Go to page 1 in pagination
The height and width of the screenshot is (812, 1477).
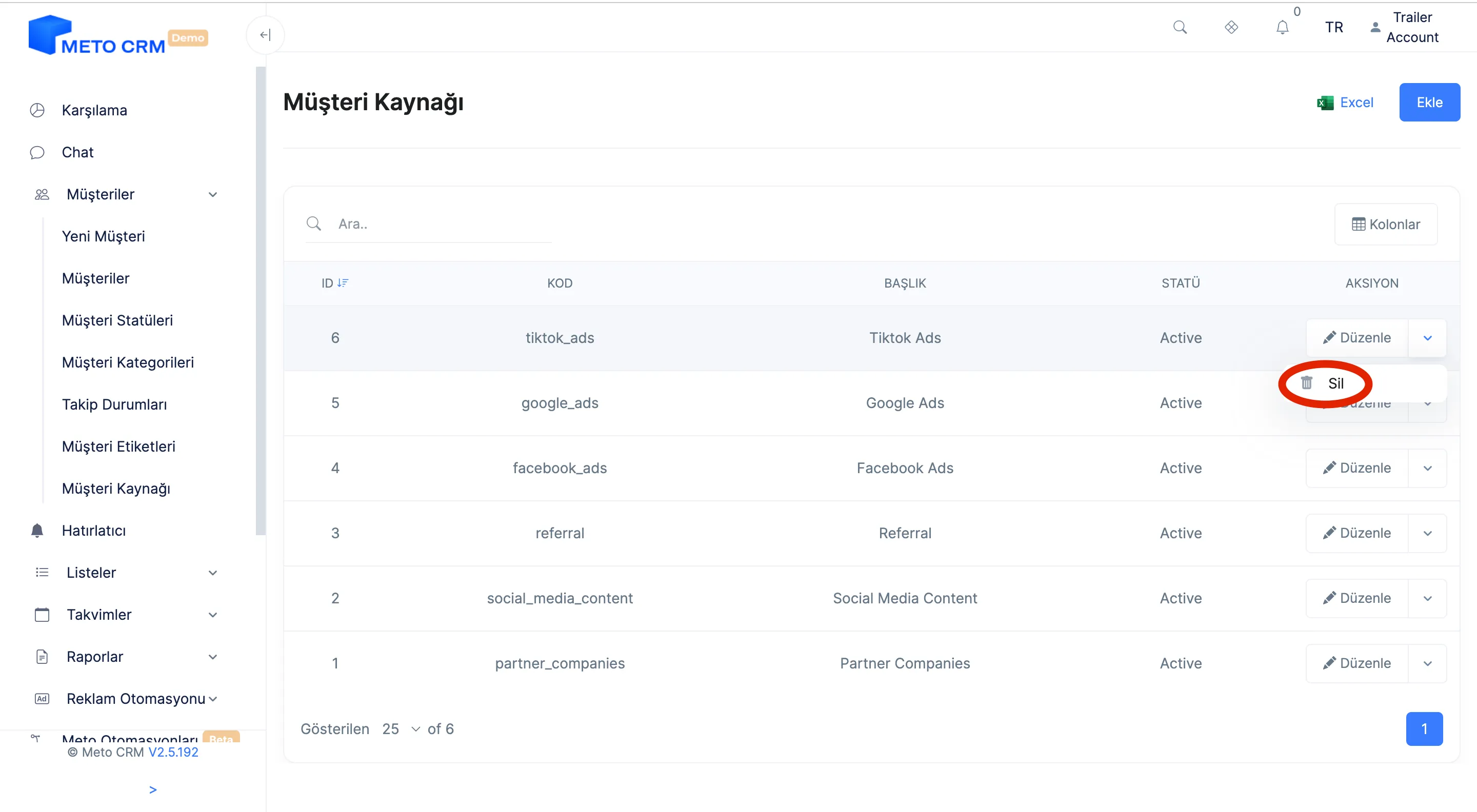[1424, 729]
